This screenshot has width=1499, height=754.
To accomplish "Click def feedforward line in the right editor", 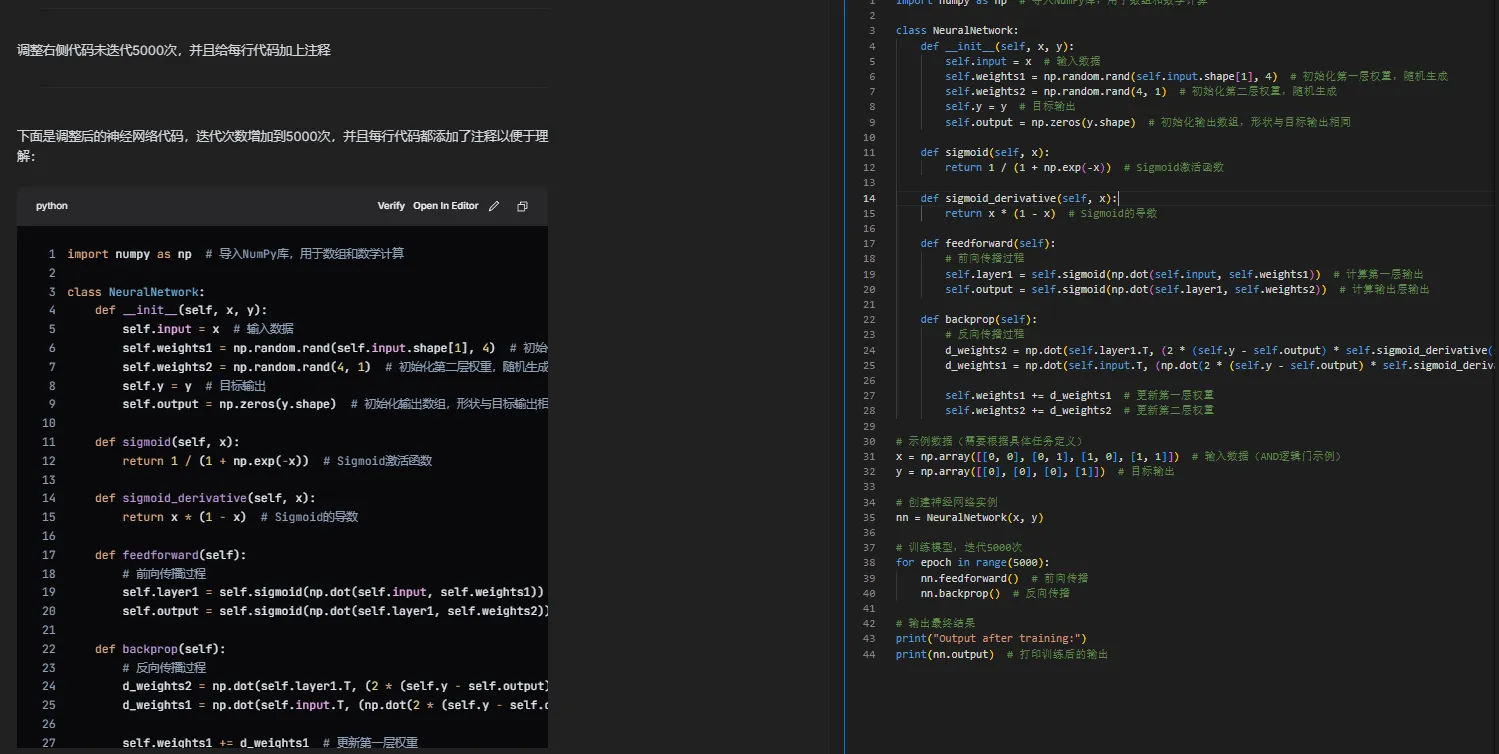I will (x=987, y=243).
